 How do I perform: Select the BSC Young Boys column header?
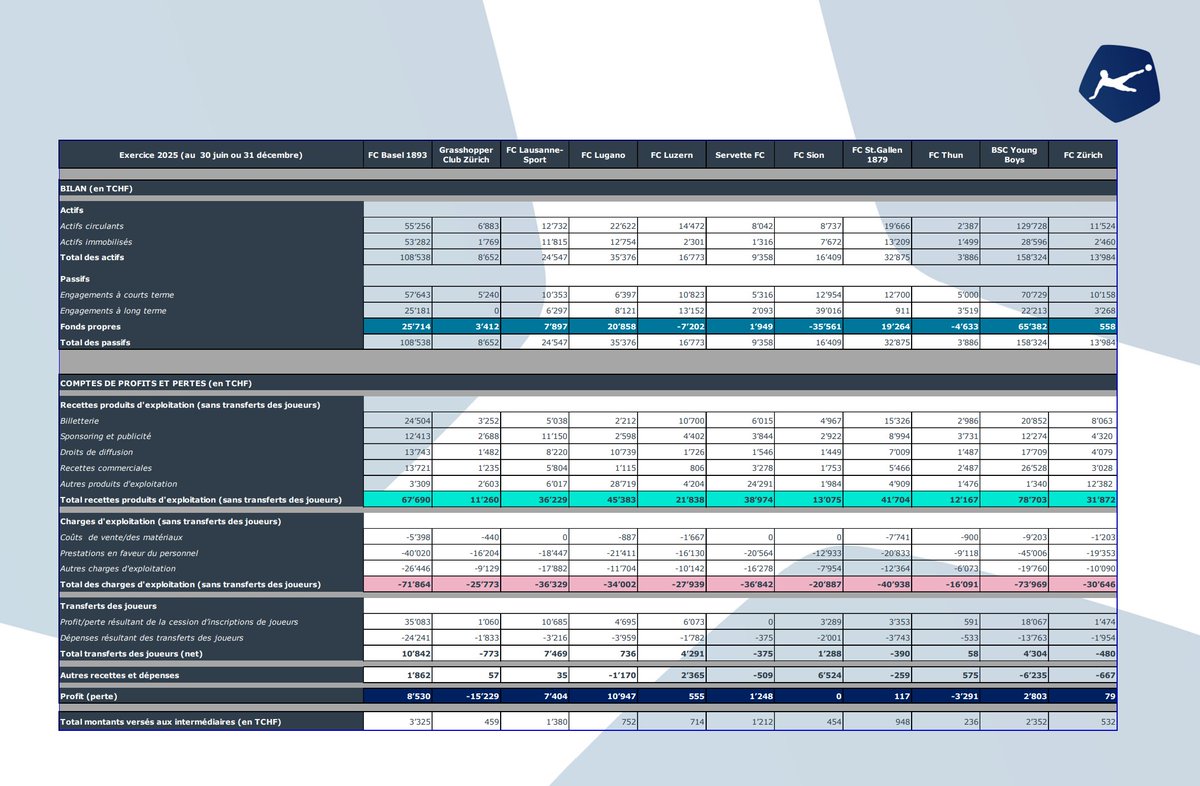(x=1014, y=155)
